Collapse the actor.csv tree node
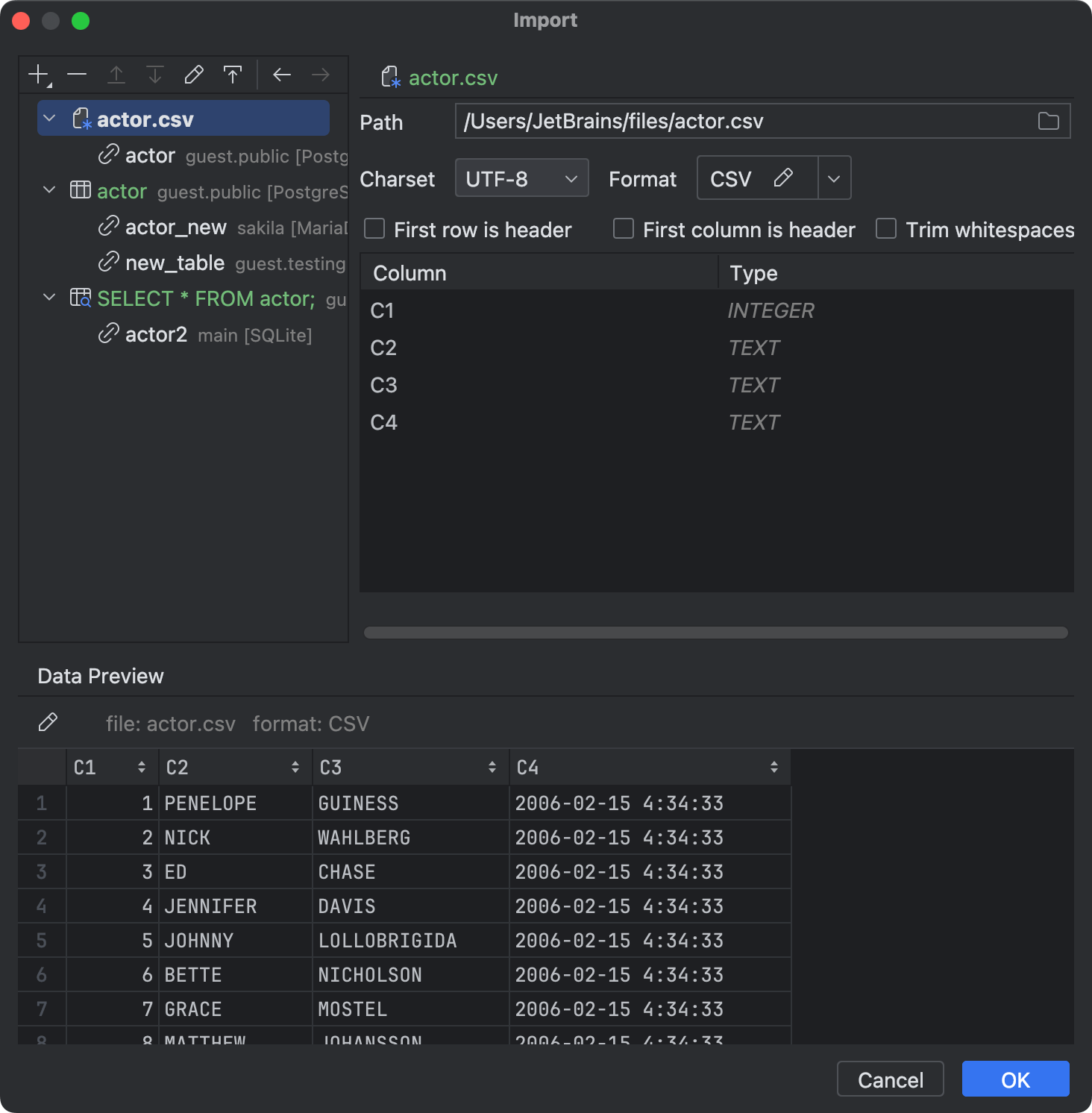Viewport: 1092px width, 1113px height. pyautogui.click(x=48, y=118)
